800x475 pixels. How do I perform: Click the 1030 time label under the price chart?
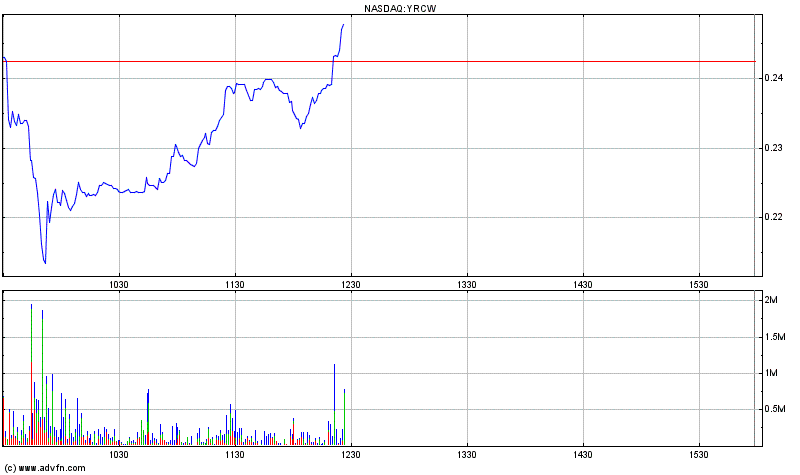tap(119, 284)
